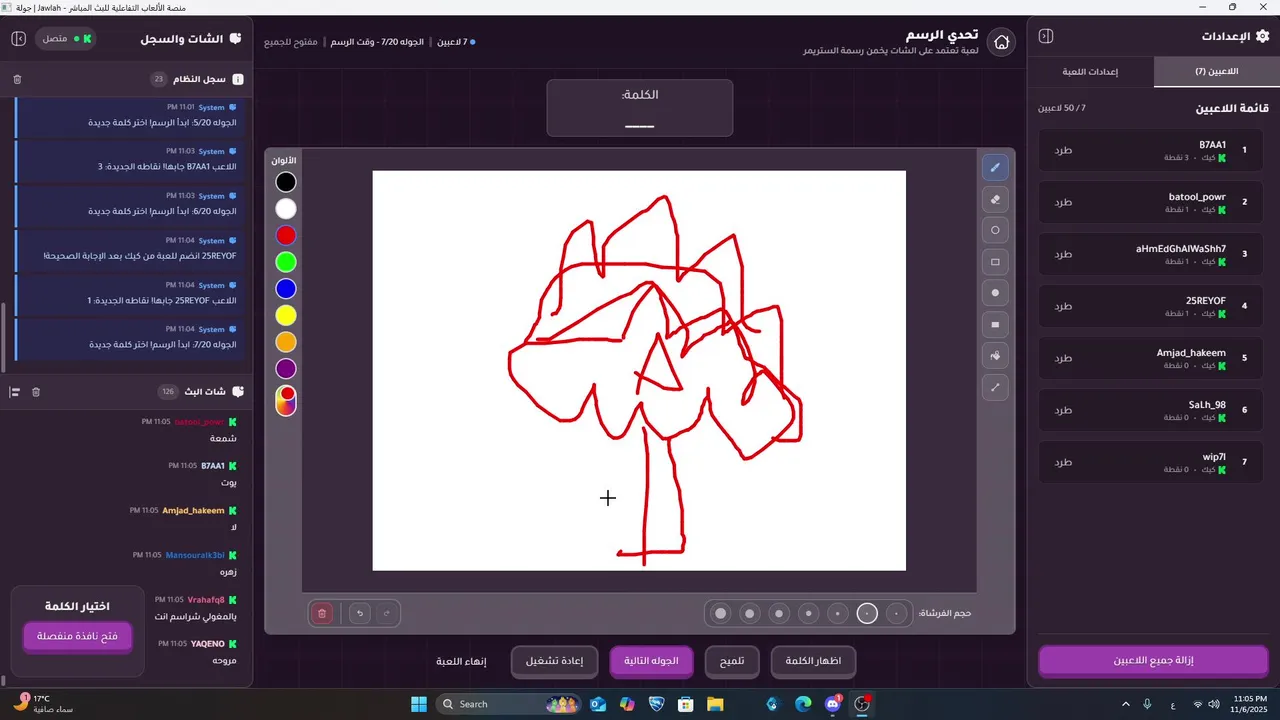This screenshot has width=1280, height=720.
Task: Click the متصل connection status badge
Action: (x=67, y=38)
